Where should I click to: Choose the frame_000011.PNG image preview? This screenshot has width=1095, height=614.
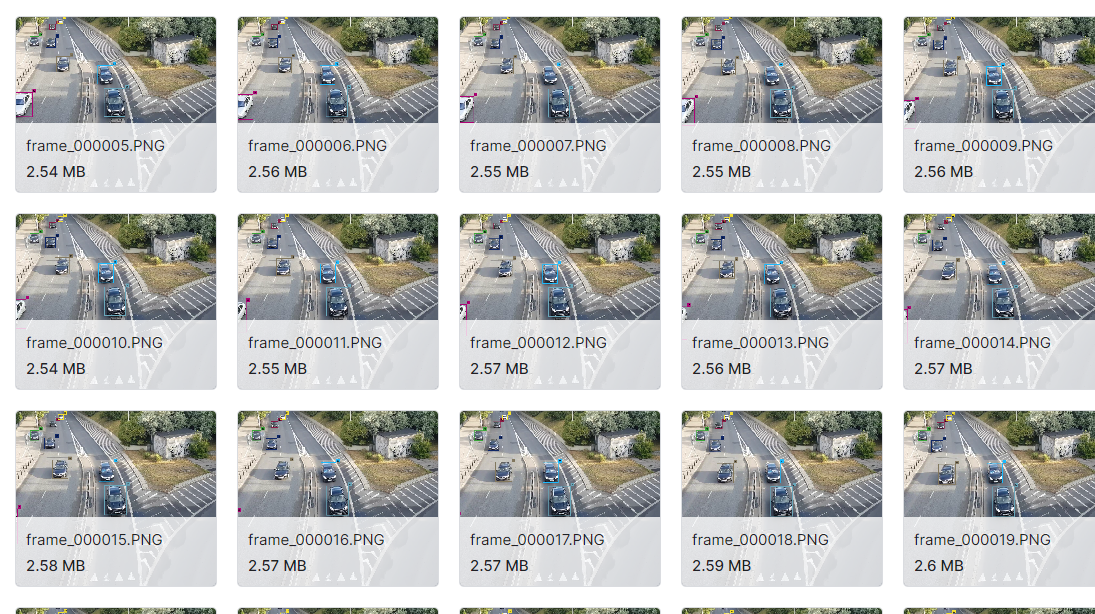tap(338, 267)
